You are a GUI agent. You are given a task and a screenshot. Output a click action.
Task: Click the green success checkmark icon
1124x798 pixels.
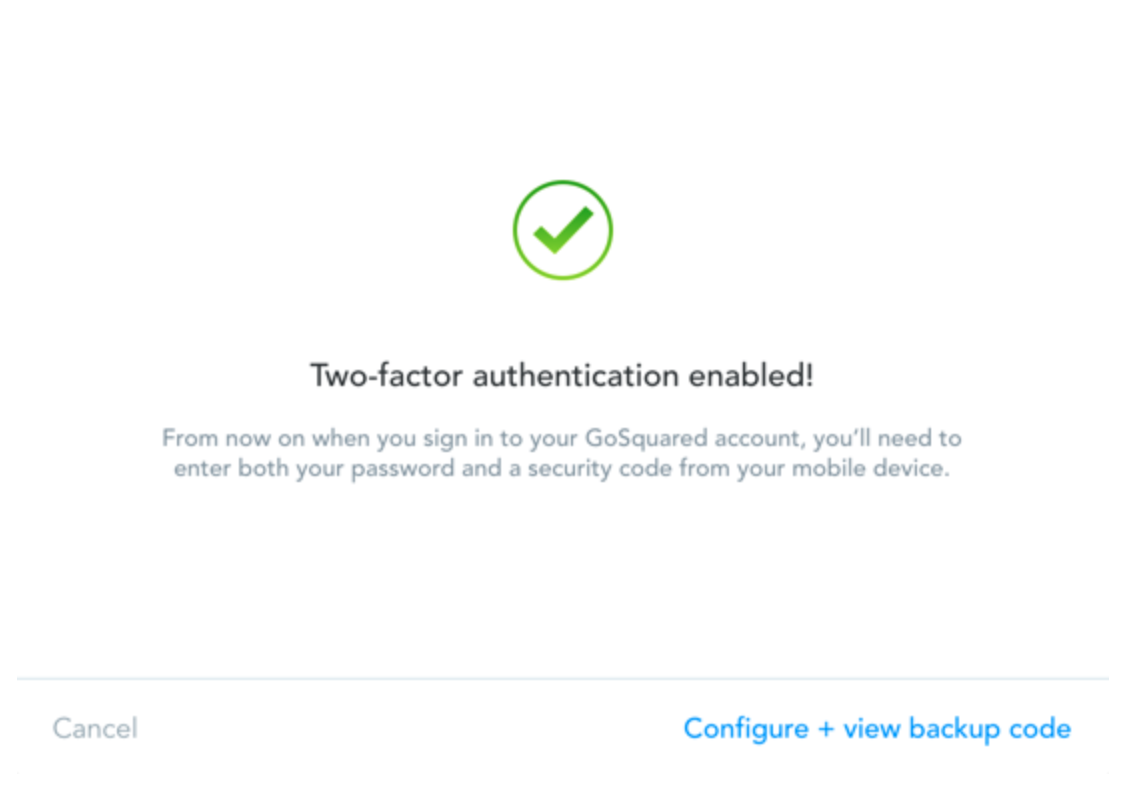(x=562, y=230)
